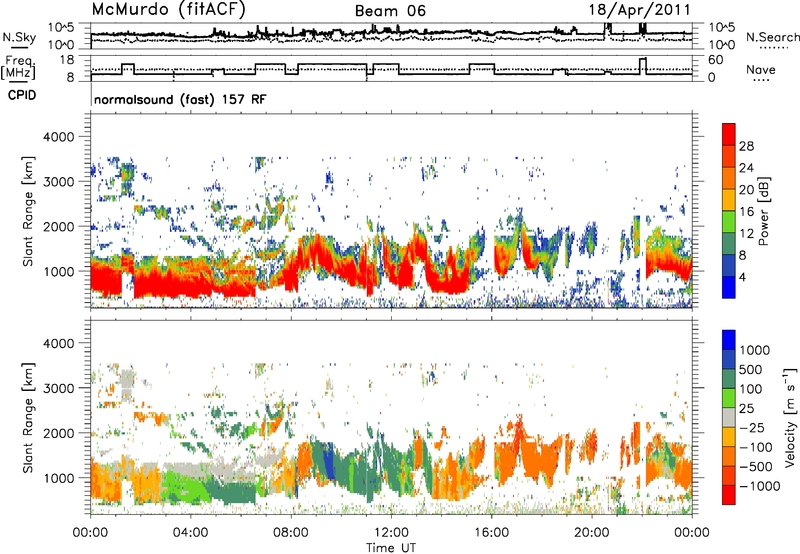
Task: Click the '2000' tick of the power panel
Action: (x=58, y=226)
